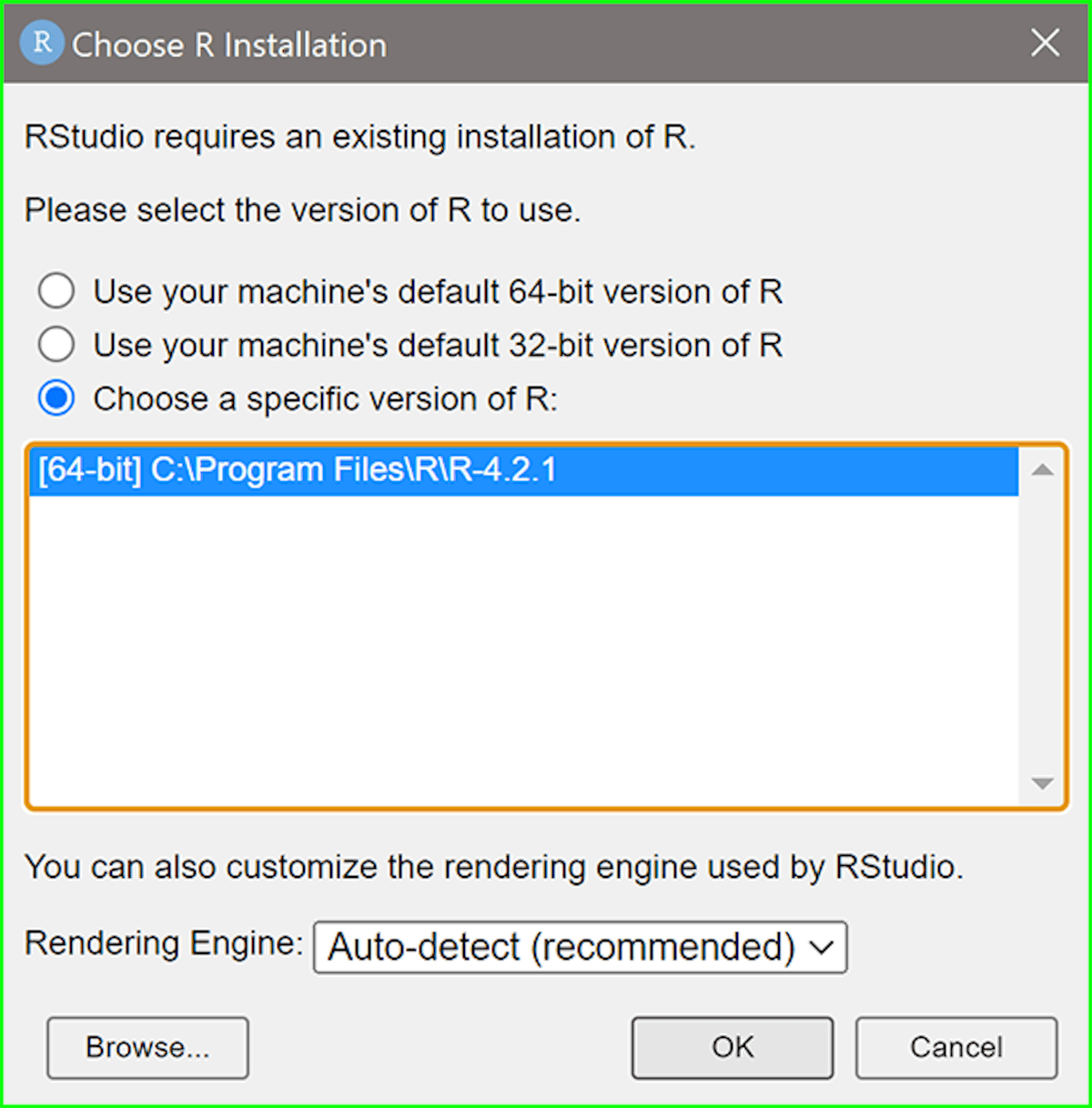1092x1108 pixels.
Task: Click the Browse button to locate R manually
Action: coord(147,1047)
